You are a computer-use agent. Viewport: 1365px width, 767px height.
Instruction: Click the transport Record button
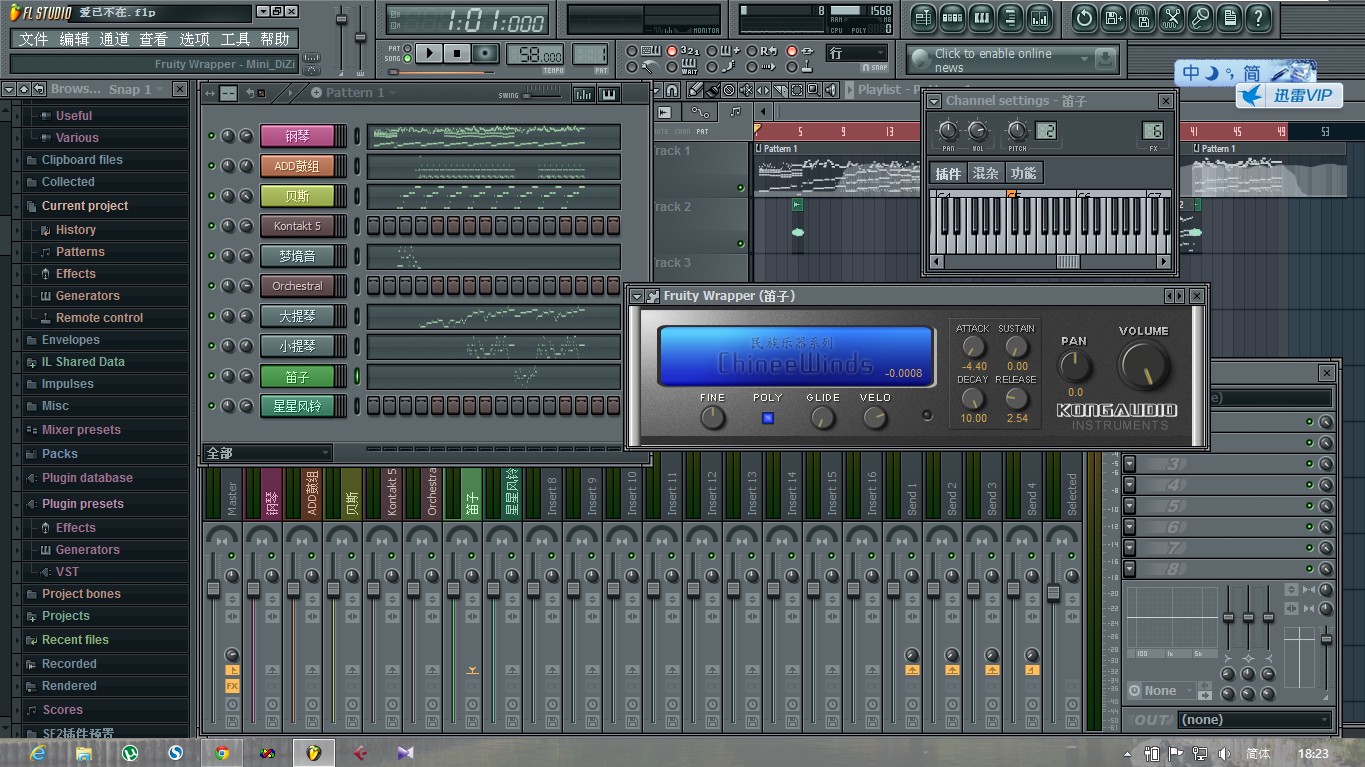485,53
